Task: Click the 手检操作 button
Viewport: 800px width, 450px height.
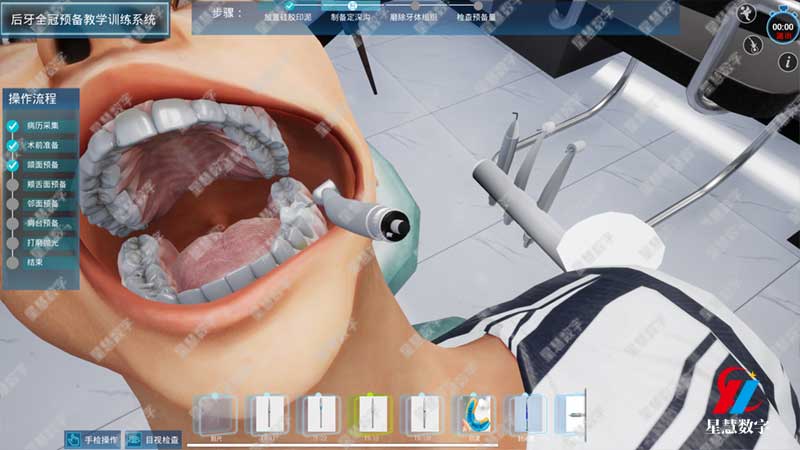Action: (x=93, y=439)
